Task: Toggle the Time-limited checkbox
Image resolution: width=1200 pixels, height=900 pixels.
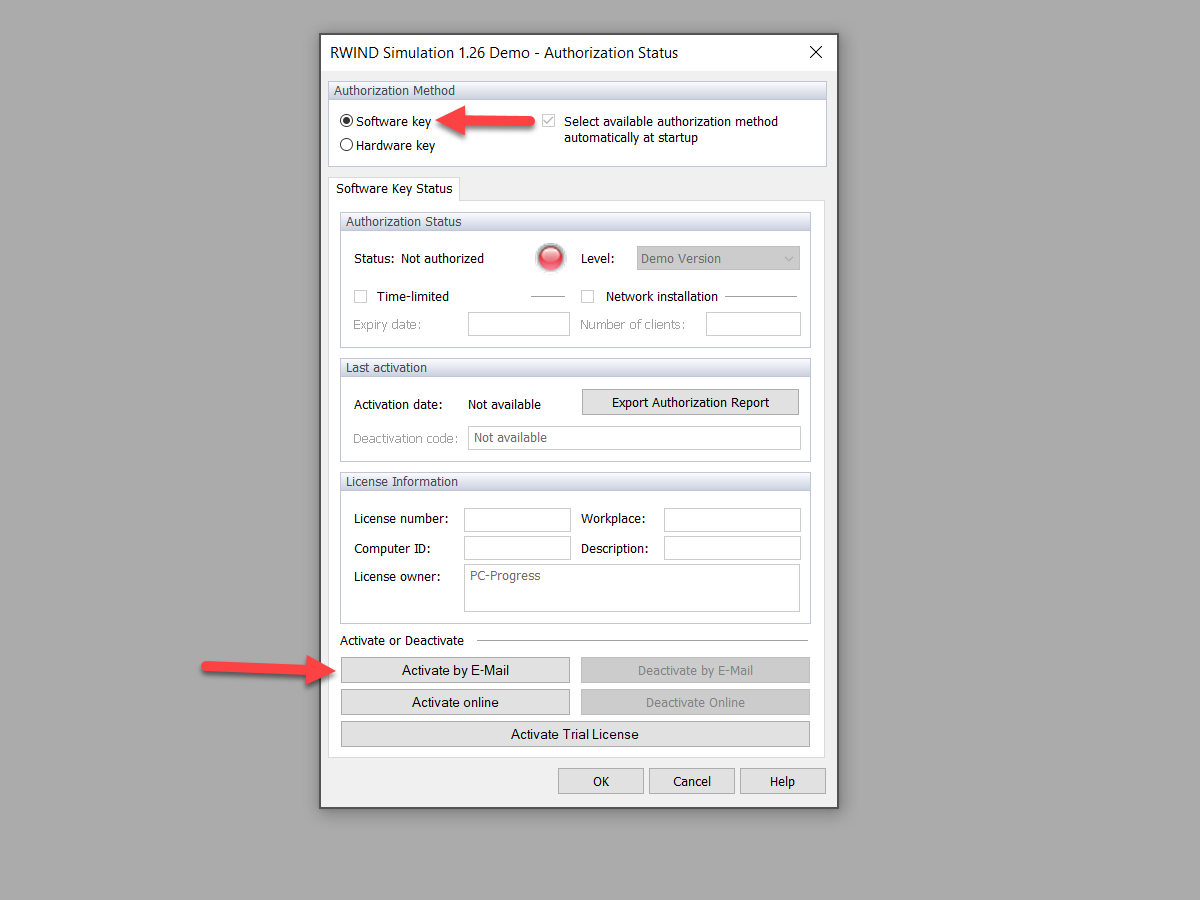Action: pyautogui.click(x=360, y=296)
